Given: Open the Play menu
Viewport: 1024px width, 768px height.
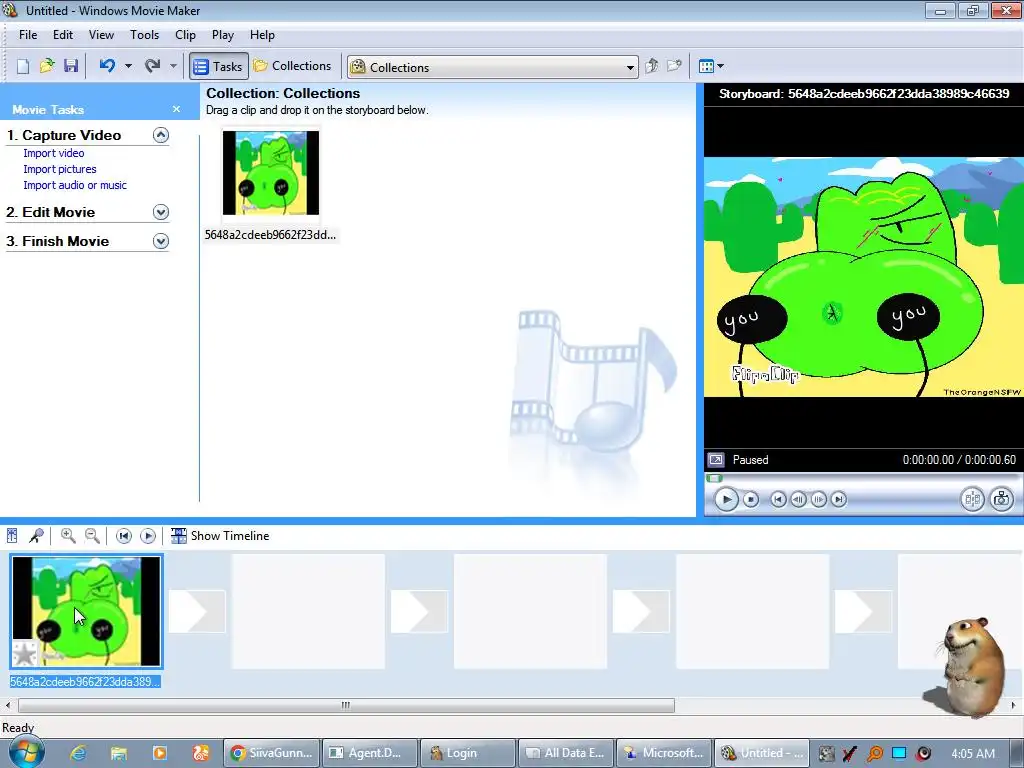Looking at the screenshot, I should [223, 35].
